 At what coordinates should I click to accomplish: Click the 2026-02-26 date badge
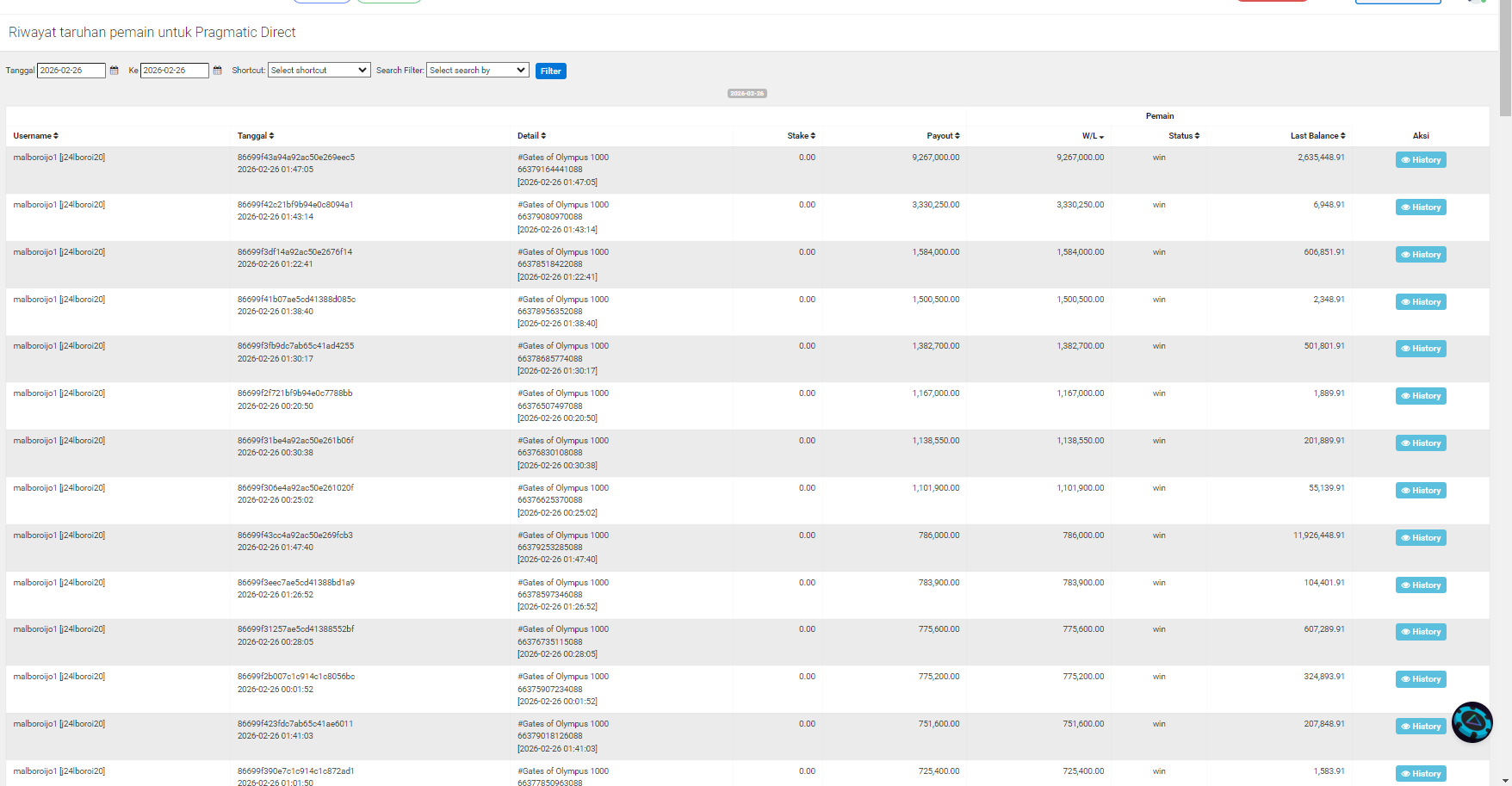pyautogui.click(x=747, y=94)
